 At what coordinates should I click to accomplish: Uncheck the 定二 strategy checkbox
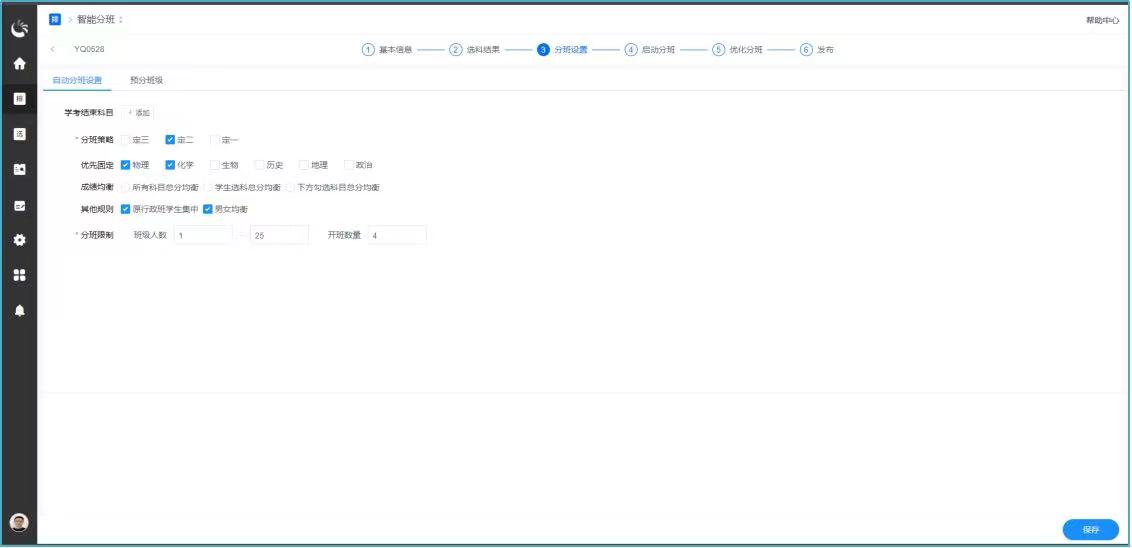click(170, 140)
